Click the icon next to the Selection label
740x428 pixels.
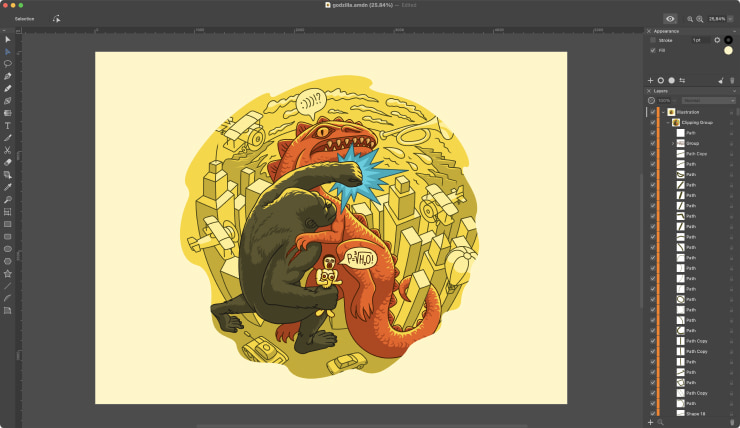point(56,19)
